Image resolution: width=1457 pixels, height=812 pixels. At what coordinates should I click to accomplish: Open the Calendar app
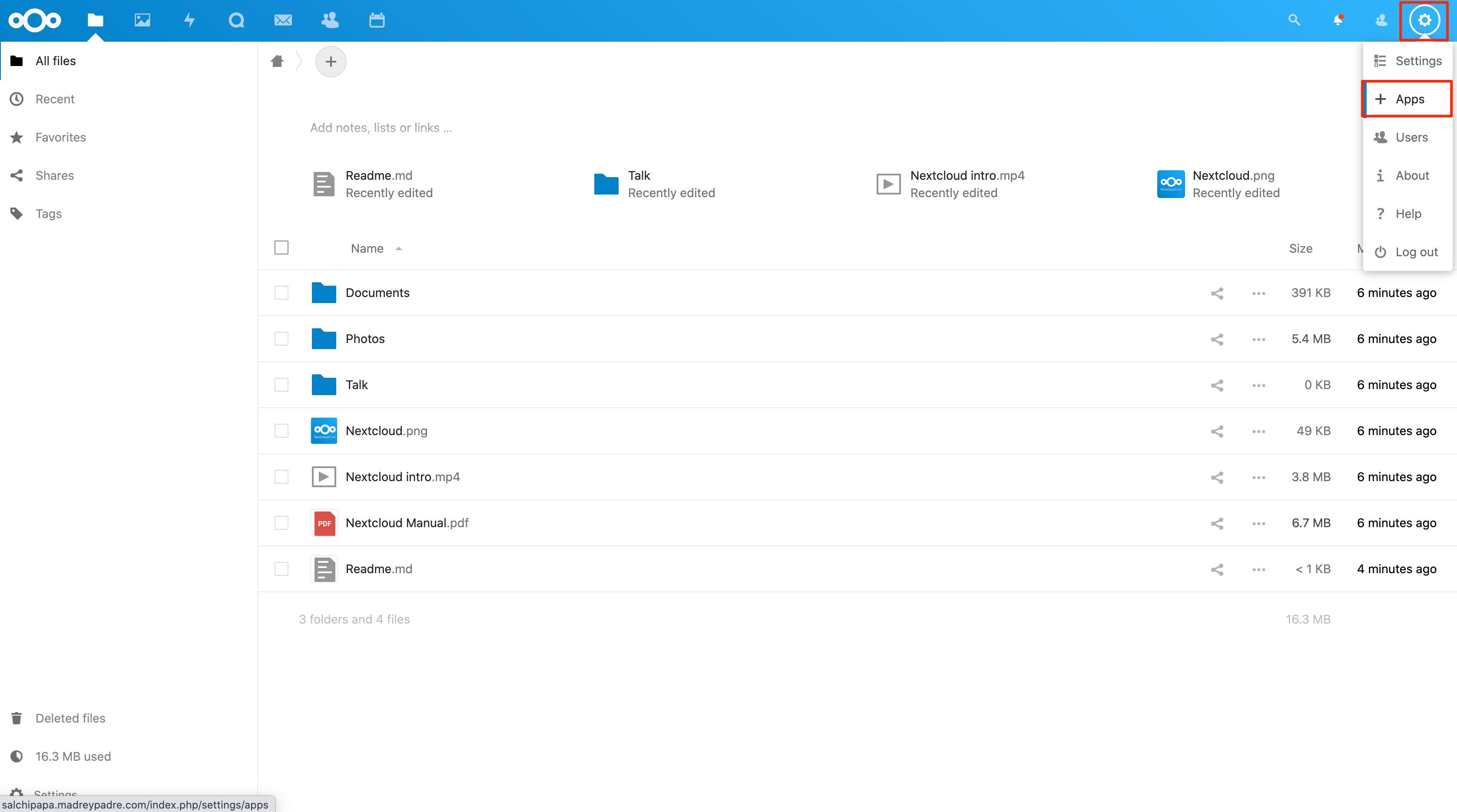(x=376, y=20)
